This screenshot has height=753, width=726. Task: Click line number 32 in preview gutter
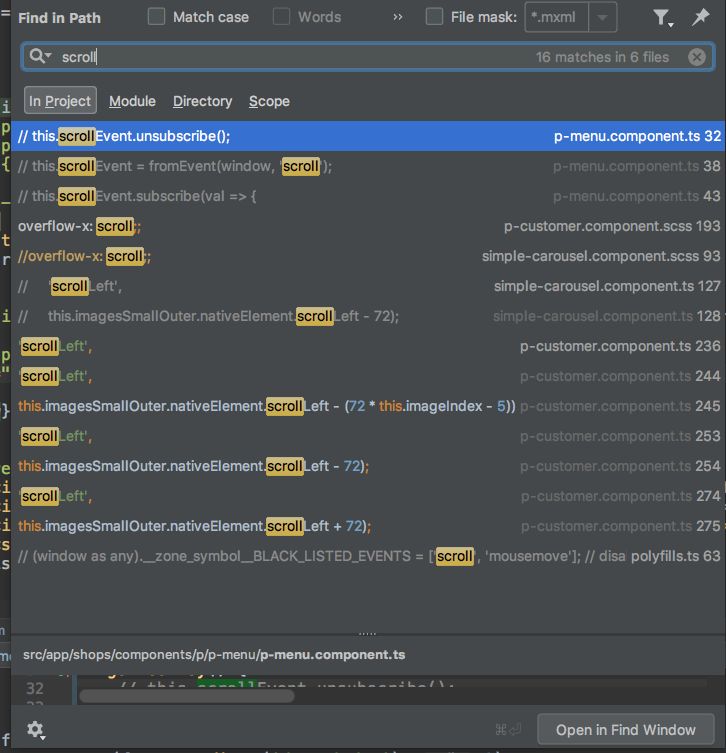(x=35, y=689)
